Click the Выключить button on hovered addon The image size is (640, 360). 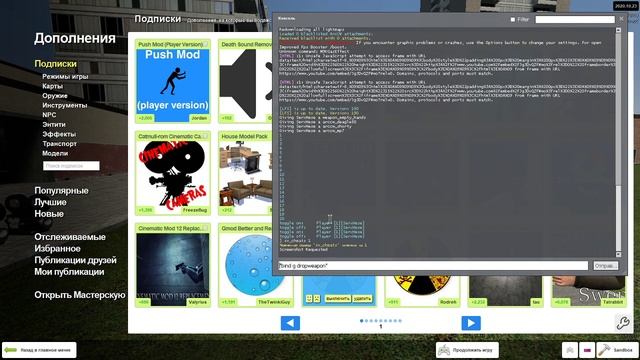pyautogui.click(x=338, y=299)
